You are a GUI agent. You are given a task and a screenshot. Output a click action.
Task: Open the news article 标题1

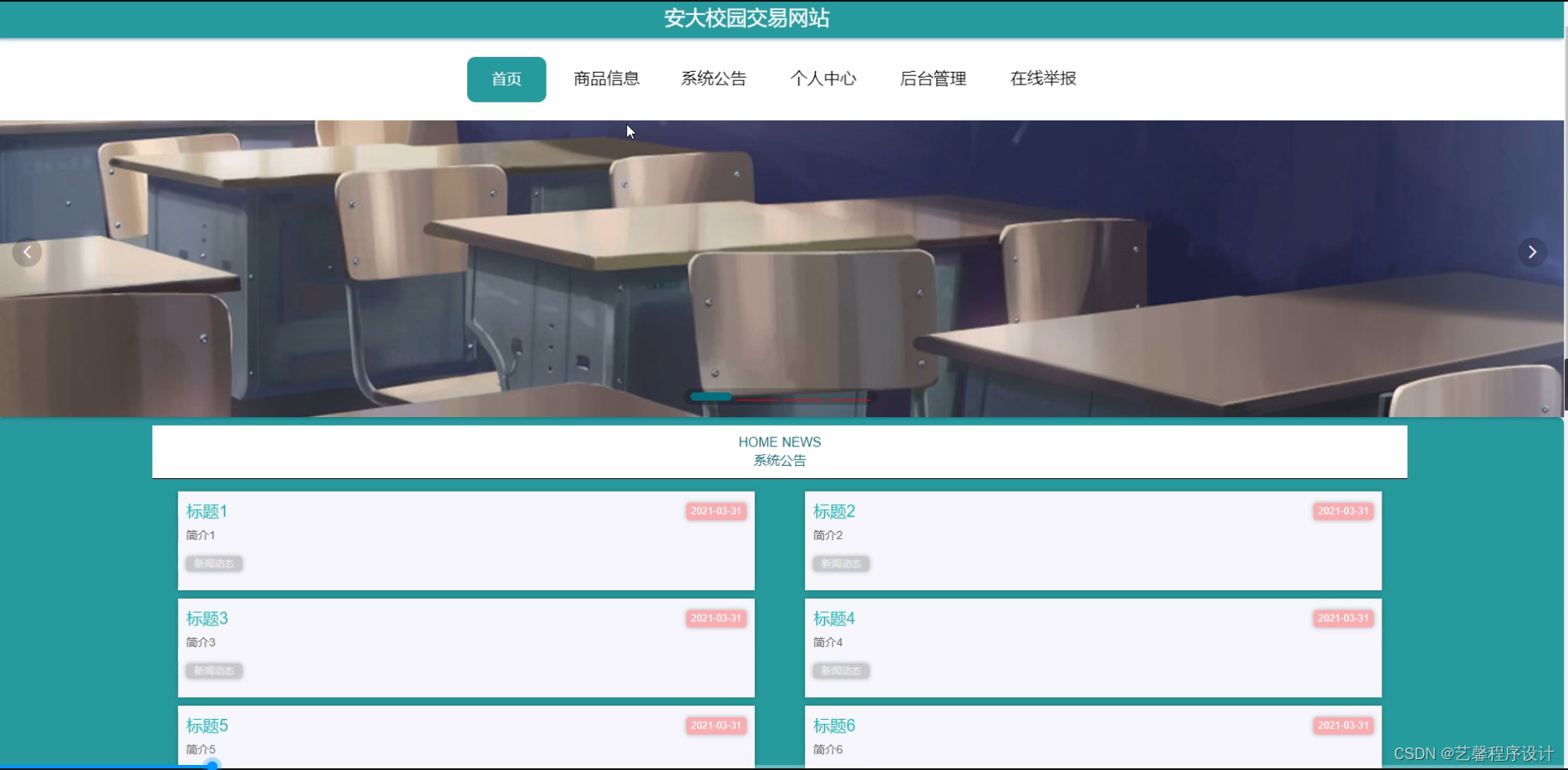[x=206, y=511]
